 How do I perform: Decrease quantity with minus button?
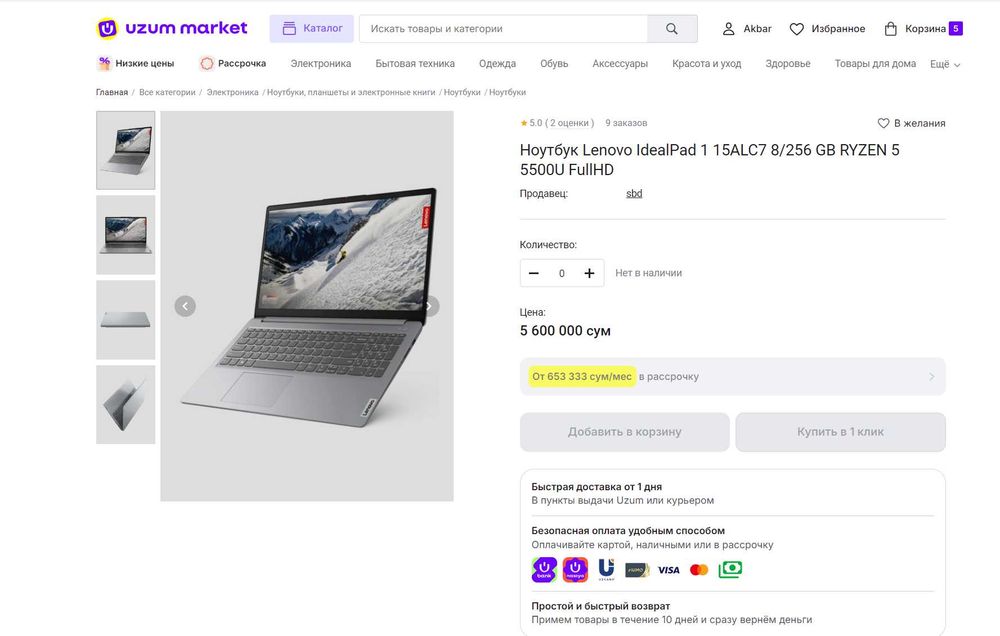point(534,273)
